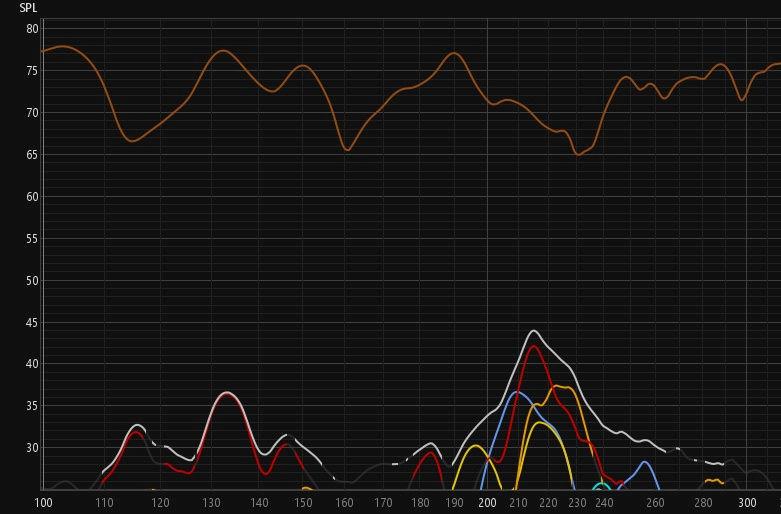
Task: Select the red curve's highest peak near 42 dB
Action: coord(534,346)
